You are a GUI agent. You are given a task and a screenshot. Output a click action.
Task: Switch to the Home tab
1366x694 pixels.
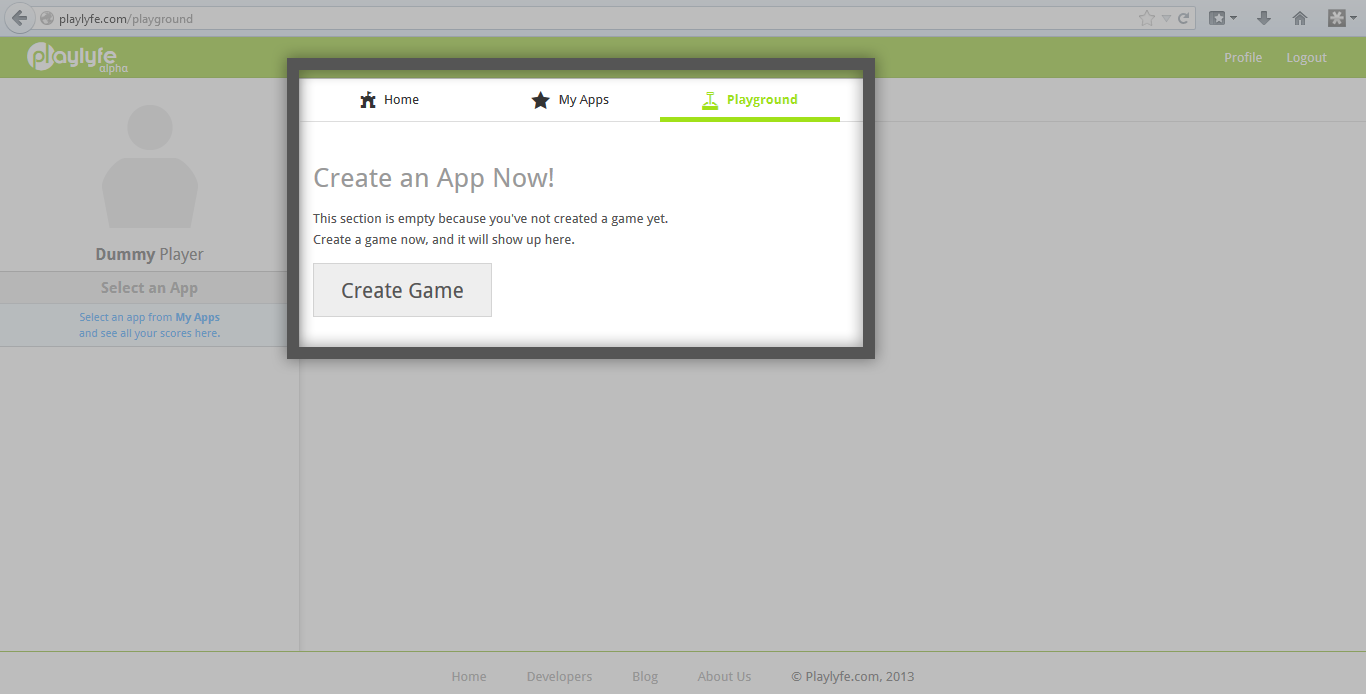[390, 100]
